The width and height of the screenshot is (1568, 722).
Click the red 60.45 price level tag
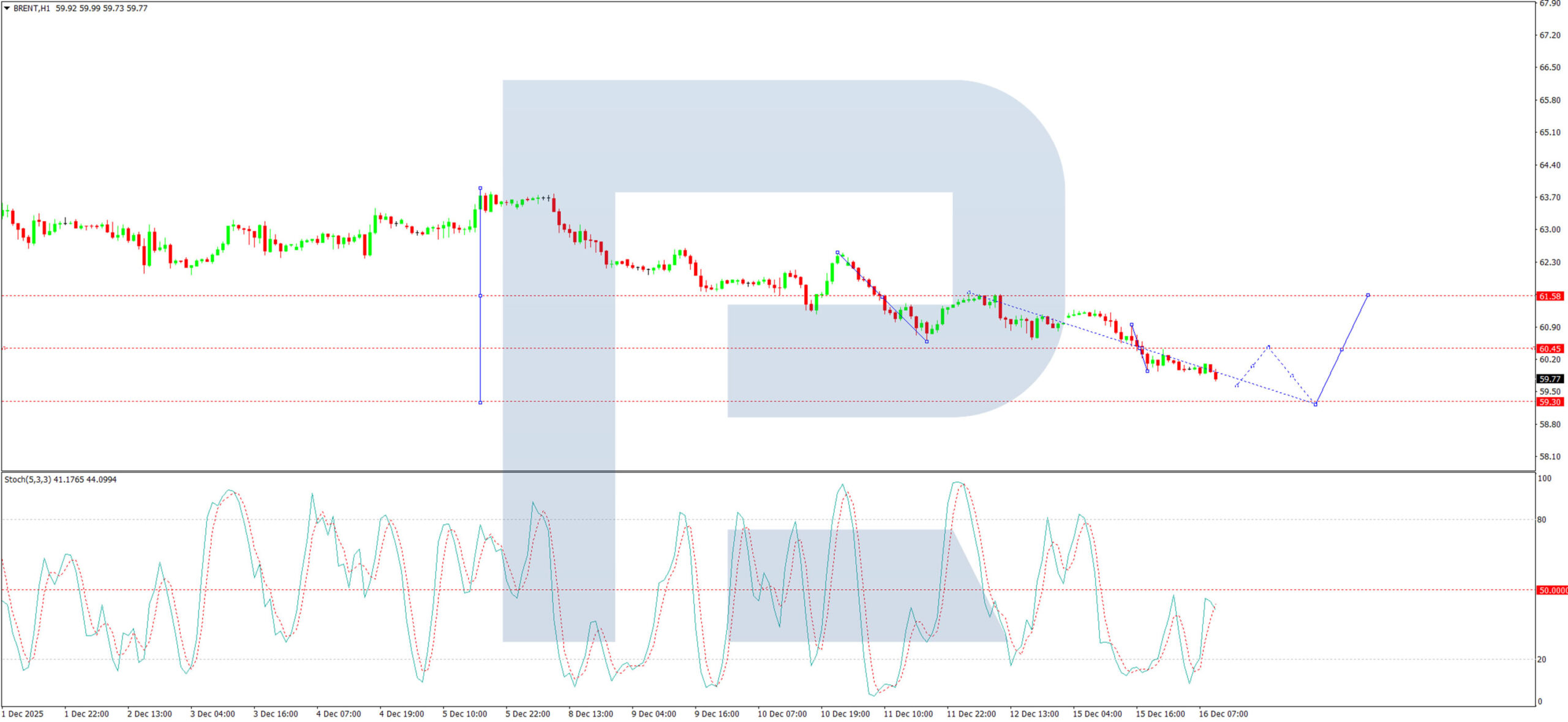(x=1550, y=348)
